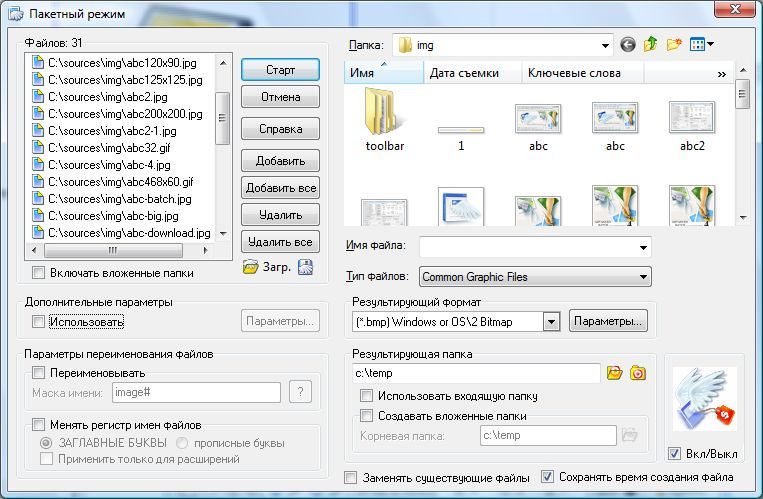
Task: Open Тип файлов Common Graphic Files dropdown
Action: (643, 277)
